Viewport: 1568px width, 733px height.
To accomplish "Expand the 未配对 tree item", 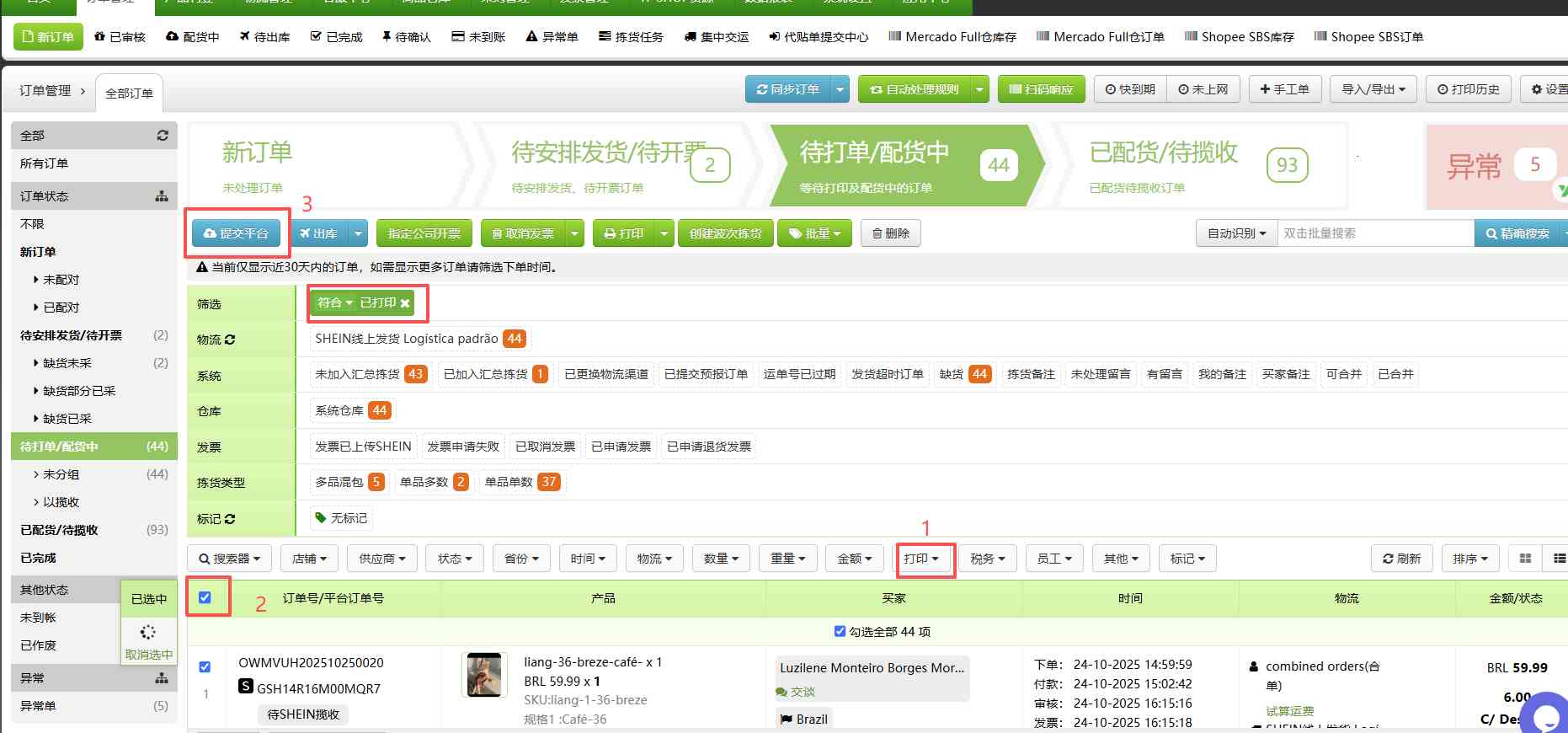I will pos(56,280).
